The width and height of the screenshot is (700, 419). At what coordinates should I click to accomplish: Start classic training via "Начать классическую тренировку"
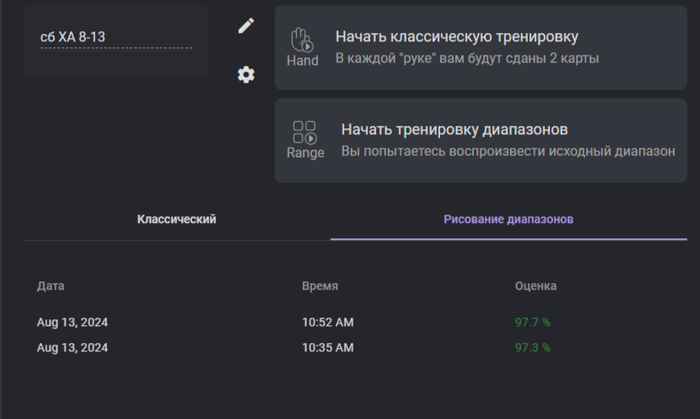457,38
